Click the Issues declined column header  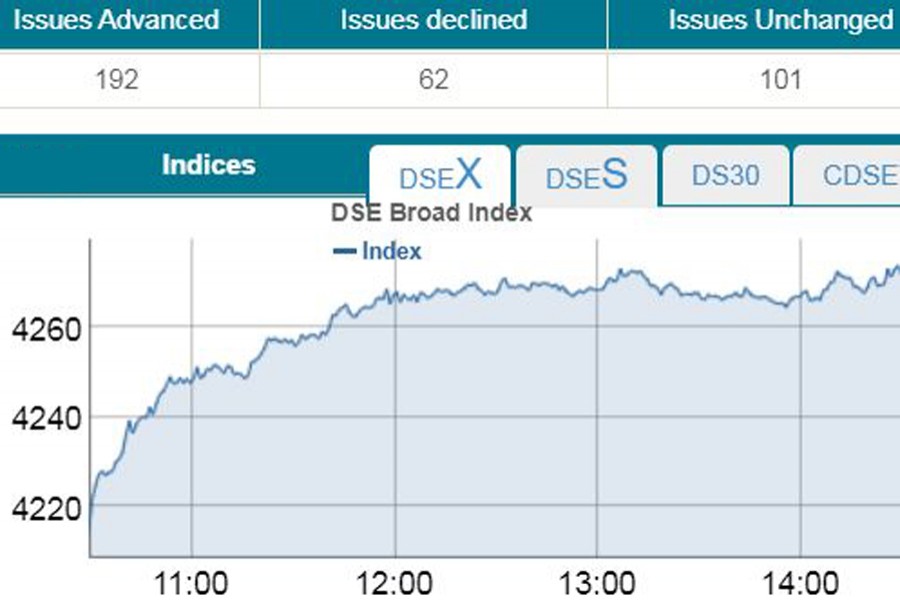(x=433, y=20)
